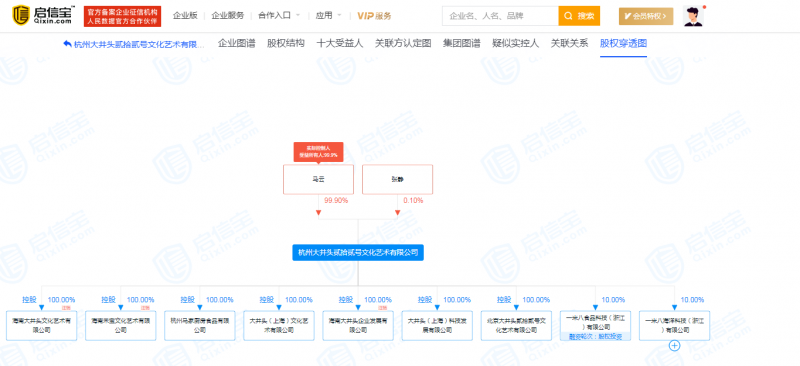Click the Qixin.com logo icon
Image resolution: width=800 pixels, height=366 pixels.
click(x=21, y=15)
